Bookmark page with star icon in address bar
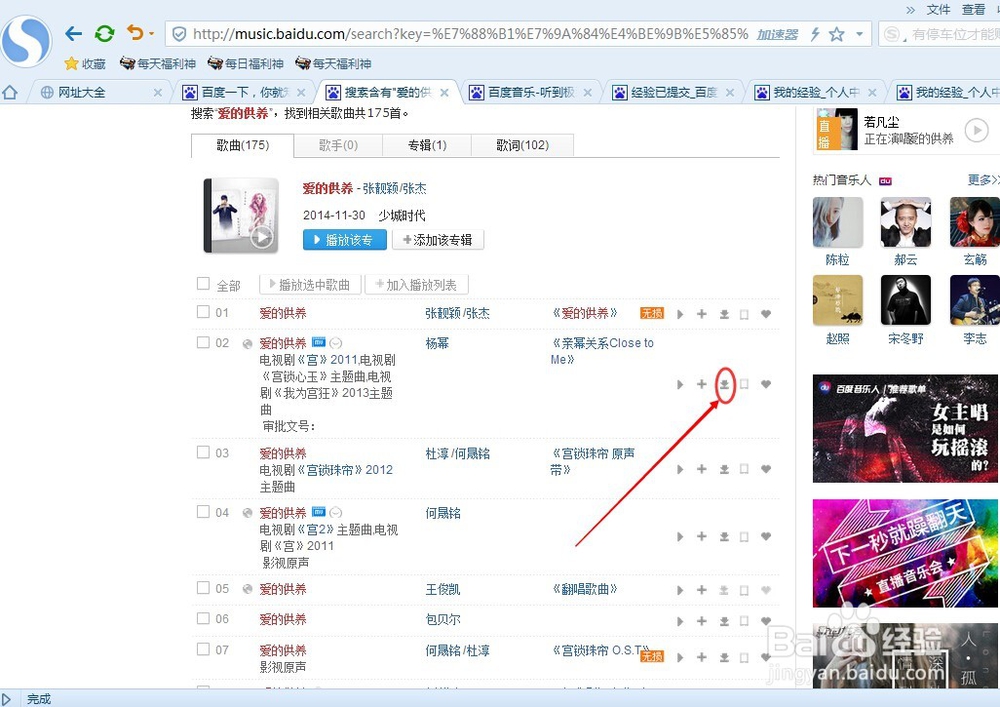Screen dimensions: 1000x707 (837, 34)
